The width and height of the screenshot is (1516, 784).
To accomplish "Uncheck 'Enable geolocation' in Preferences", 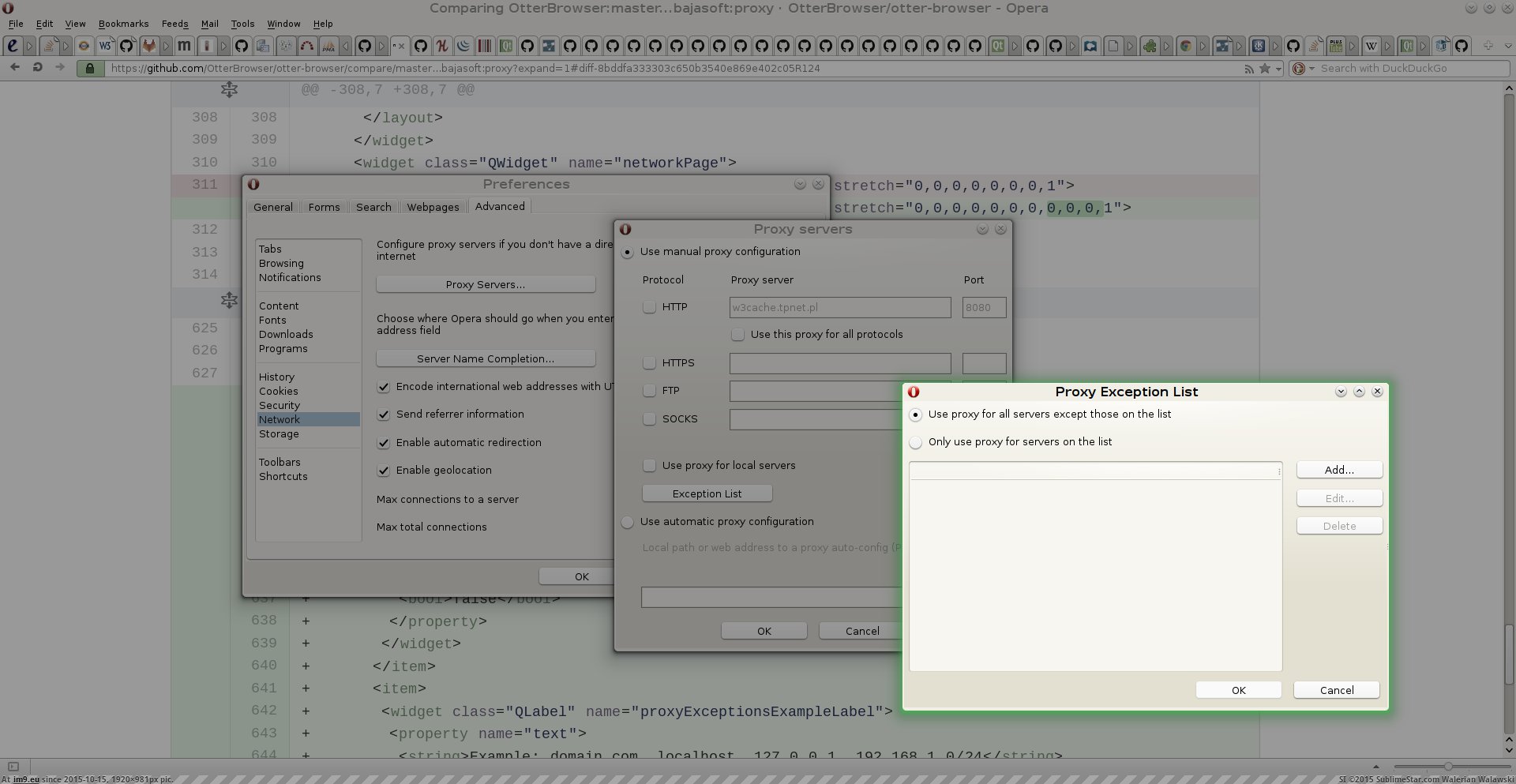I will [x=383, y=471].
